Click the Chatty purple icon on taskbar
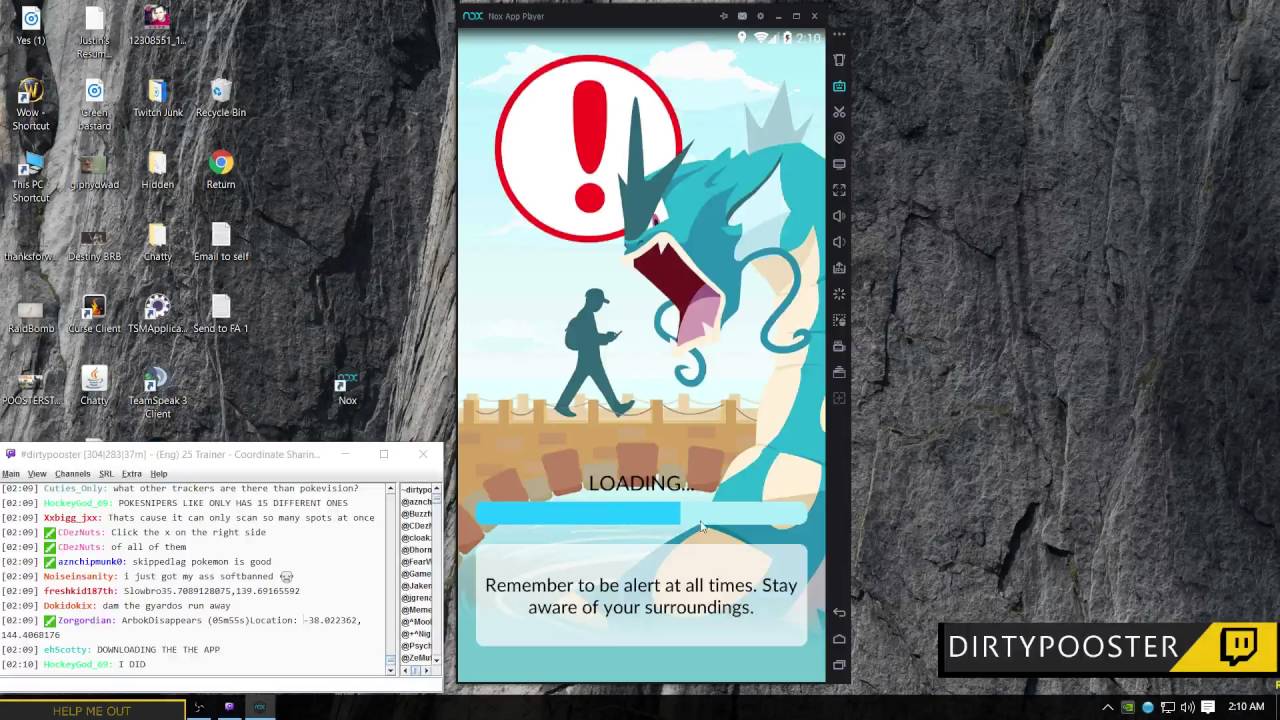The height and width of the screenshot is (720, 1280). (229, 708)
